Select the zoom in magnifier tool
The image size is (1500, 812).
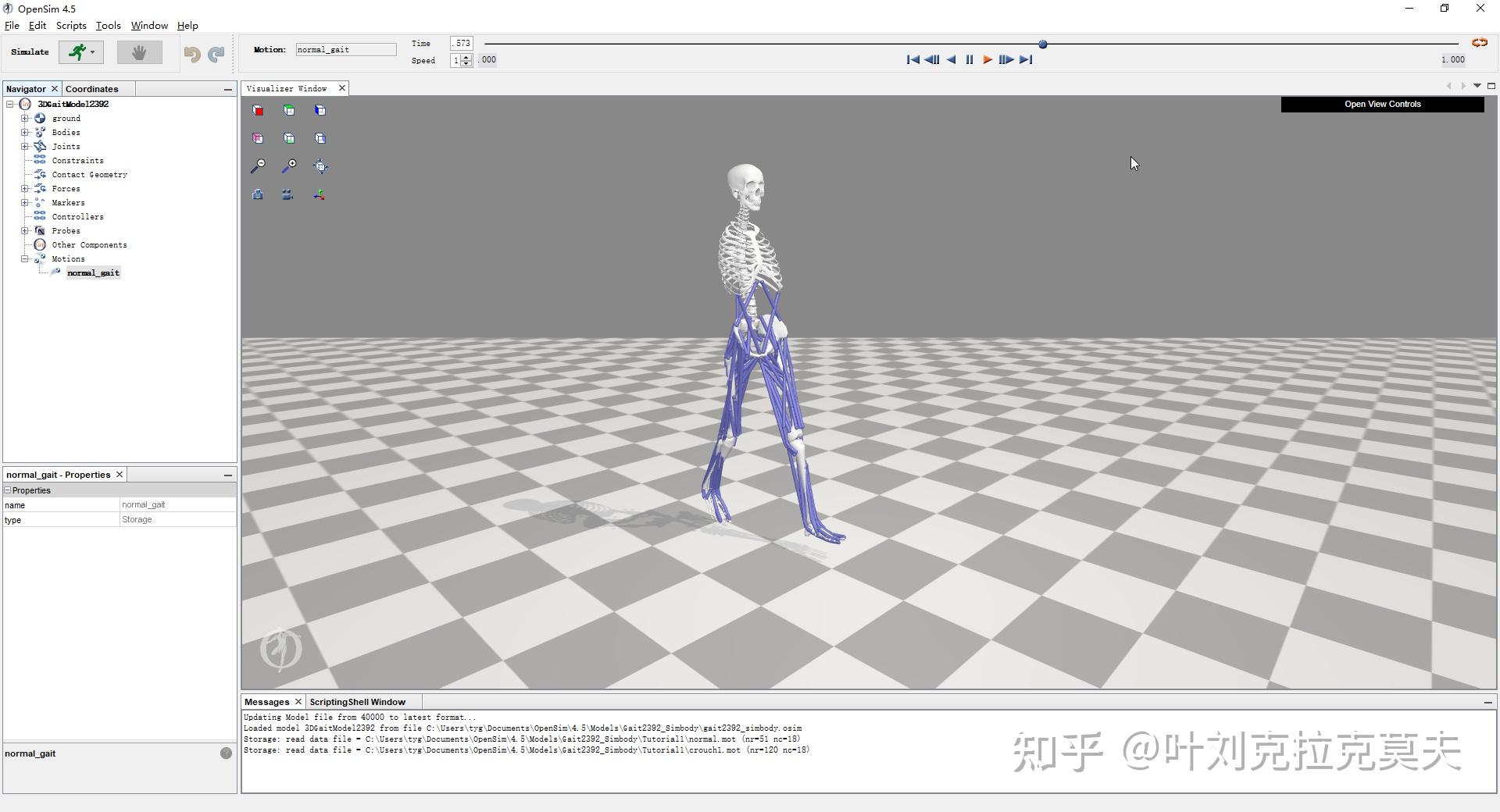290,166
